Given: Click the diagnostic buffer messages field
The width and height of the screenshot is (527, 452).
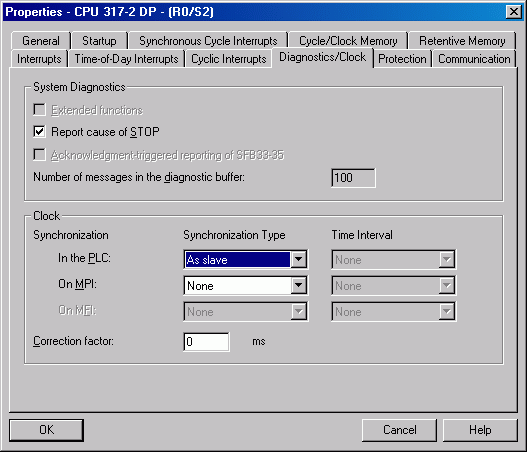Looking at the screenshot, I should pyautogui.click(x=353, y=178).
